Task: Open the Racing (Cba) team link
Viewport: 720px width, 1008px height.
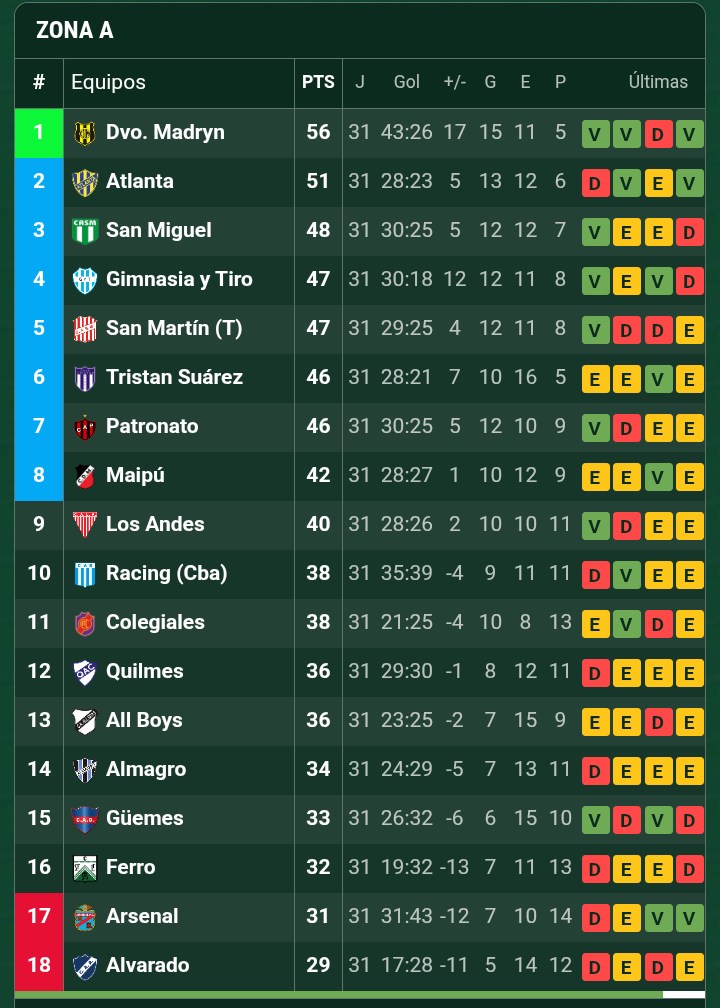Action: [x=166, y=573]
